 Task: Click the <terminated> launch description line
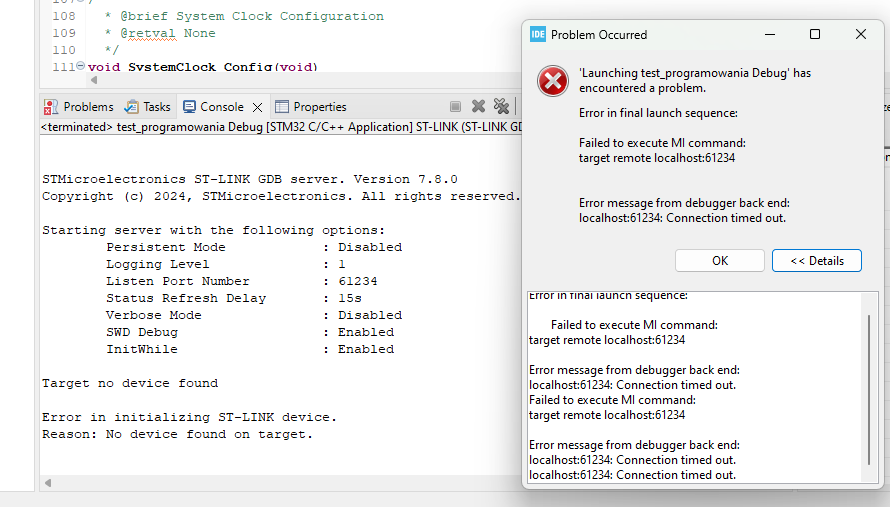tap(281, 127)
